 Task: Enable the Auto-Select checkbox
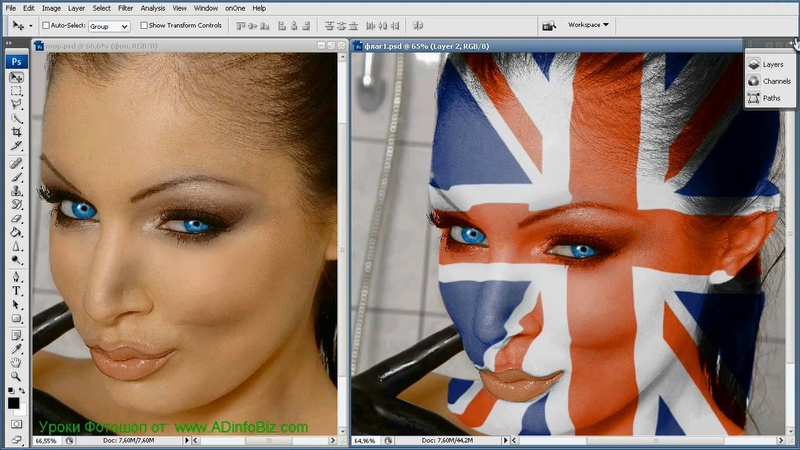(46, 25)
